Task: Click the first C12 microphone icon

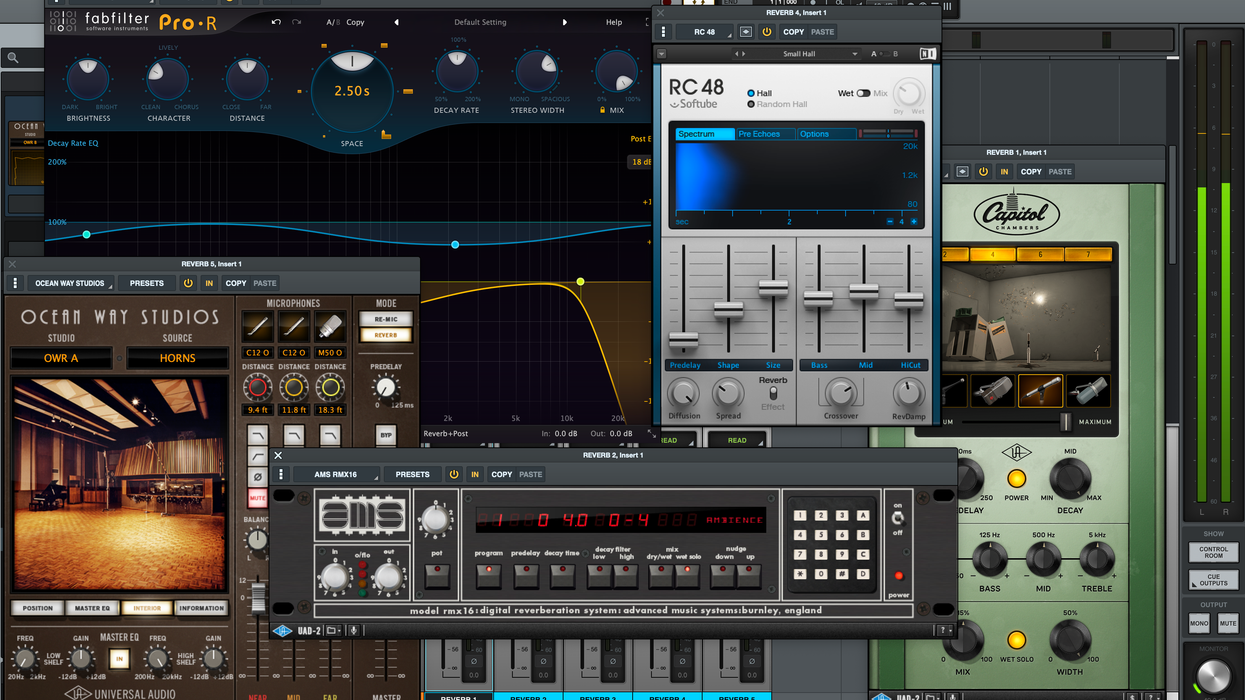Action: click(x=257, y=326)
